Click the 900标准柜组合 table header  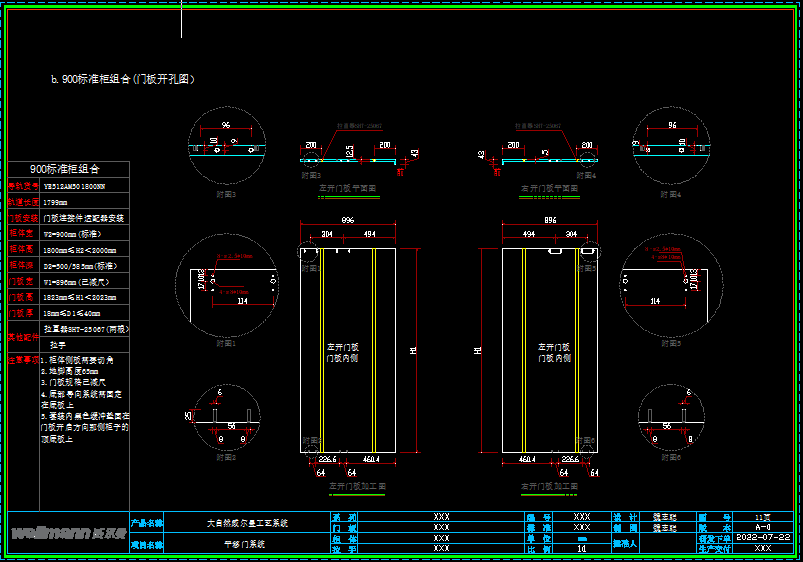pos(65,169)
